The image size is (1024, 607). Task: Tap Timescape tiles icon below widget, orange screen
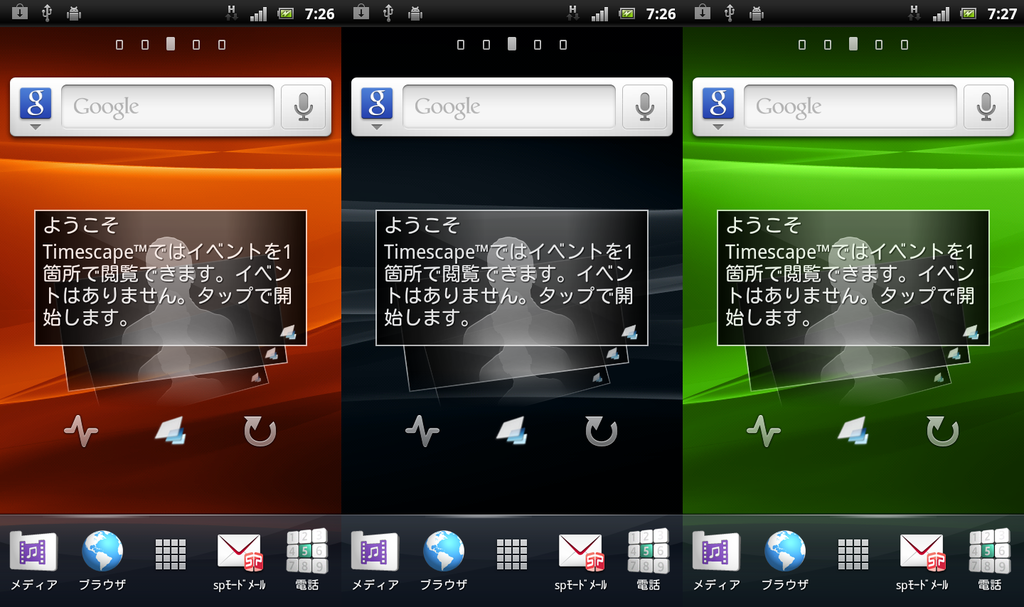(170, 431)
